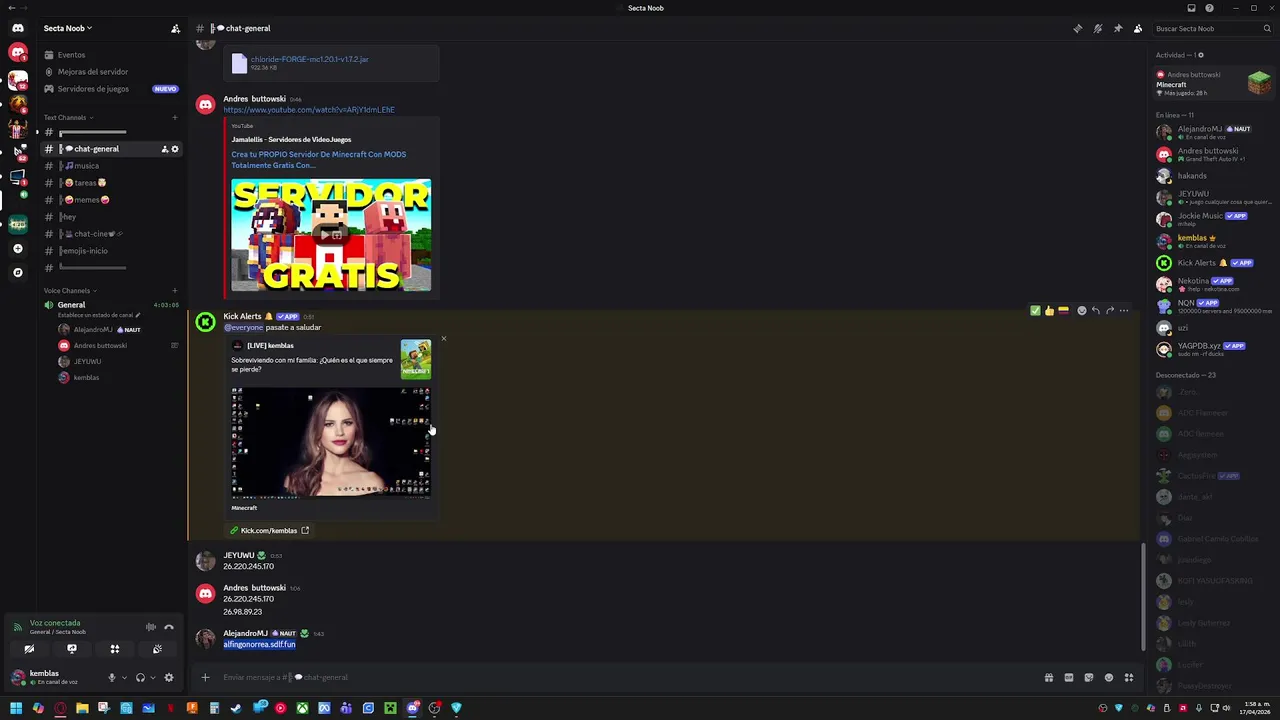1280x720 pixels.
Task: Open the Inbox icon in title bar
Action: pyautogui.click(x=1191, y=8)
